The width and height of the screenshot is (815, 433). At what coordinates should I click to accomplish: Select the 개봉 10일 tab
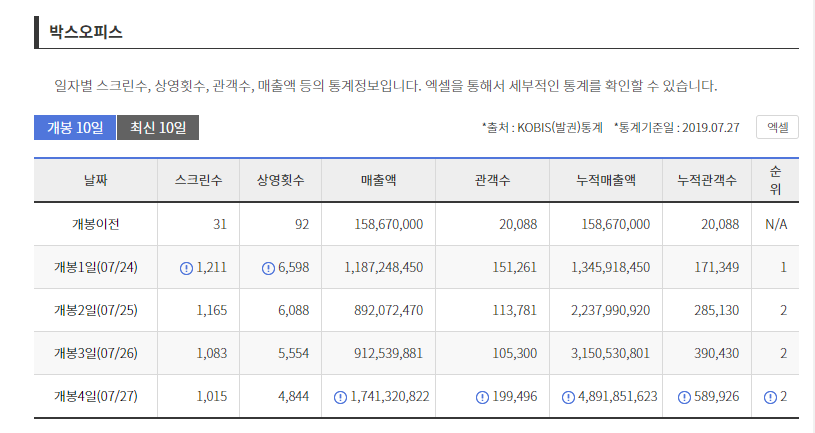coord(75,127)
